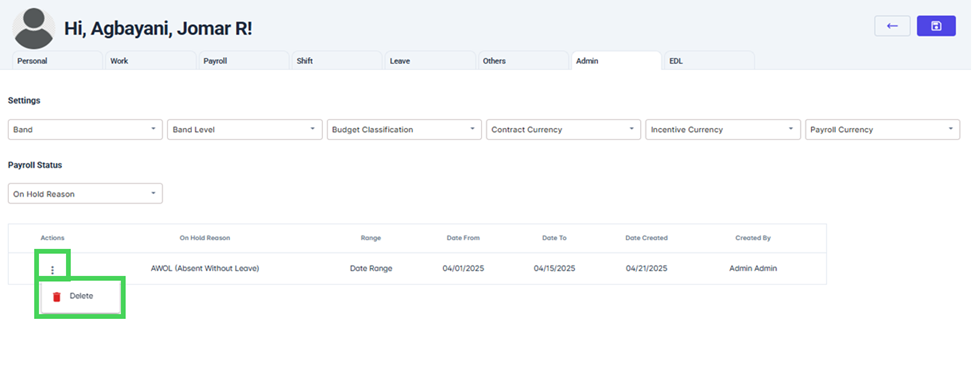
Task: Click the Created By column header
Action: 753,238
